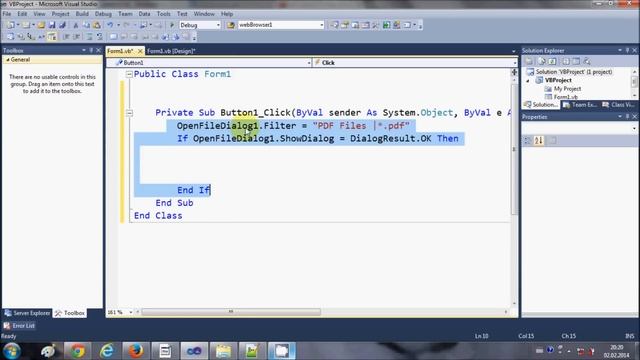
Task: Click the Find in Files icon
Action: (x=231, y=25)
